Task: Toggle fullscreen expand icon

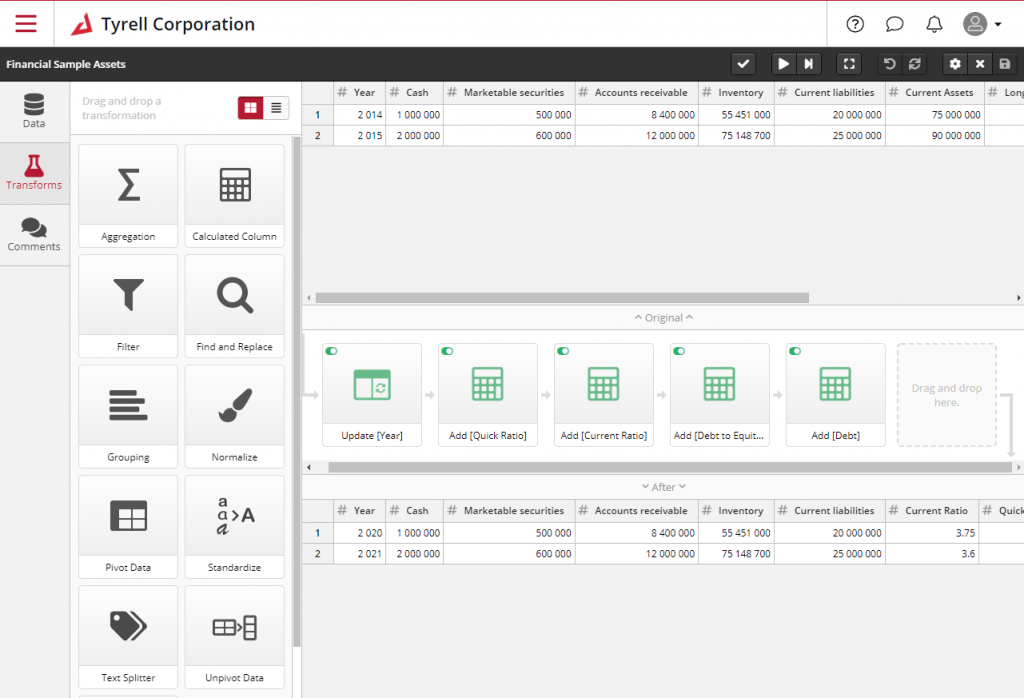Action: [x=849, y=64]
